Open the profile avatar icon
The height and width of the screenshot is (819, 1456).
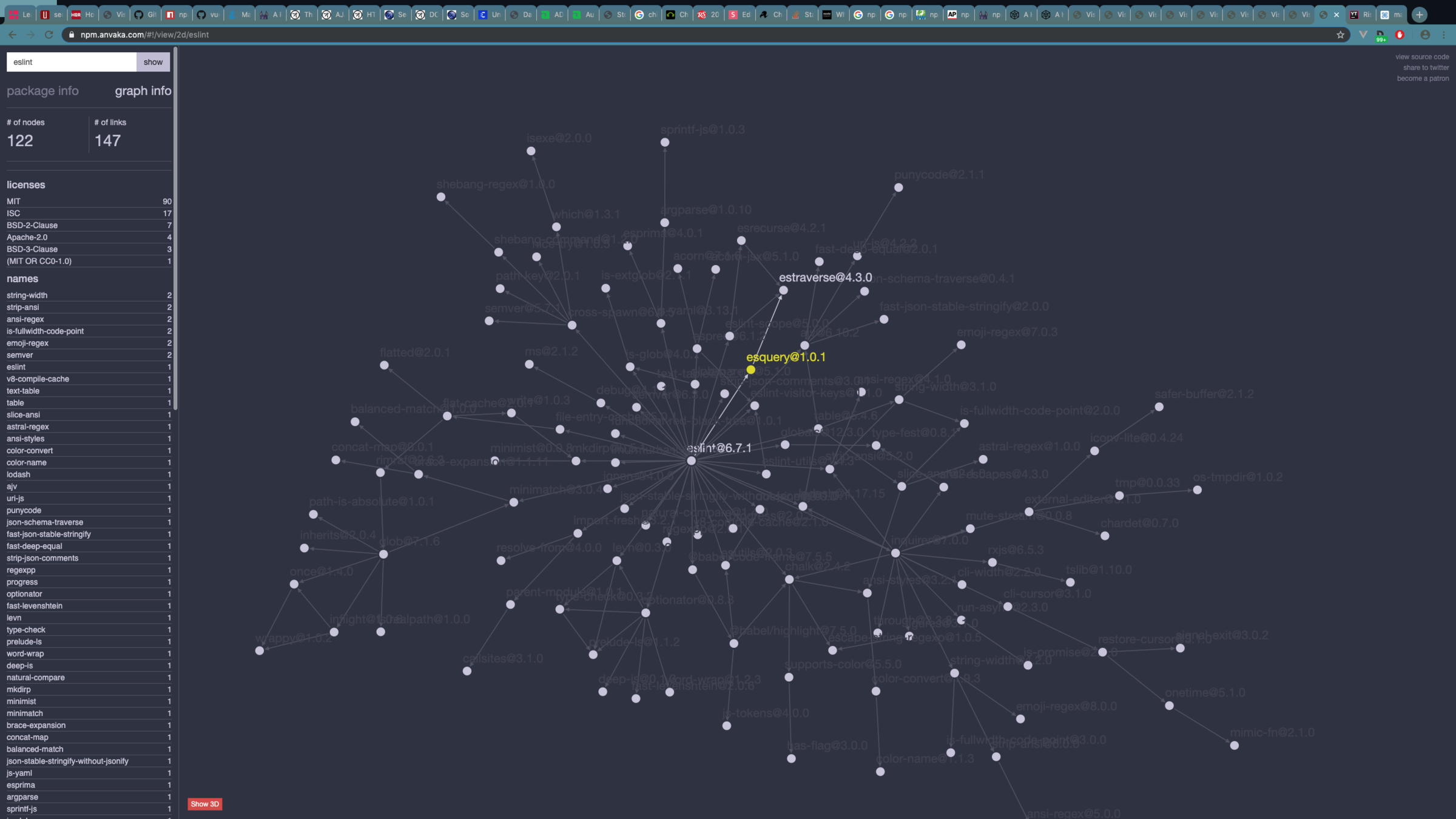[x=1425, y=35]
